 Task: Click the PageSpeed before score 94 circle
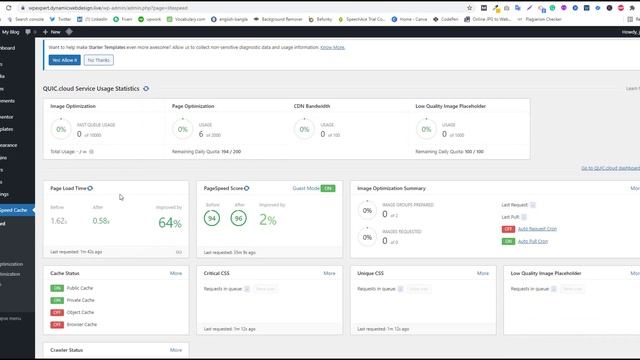coord(212,218)
